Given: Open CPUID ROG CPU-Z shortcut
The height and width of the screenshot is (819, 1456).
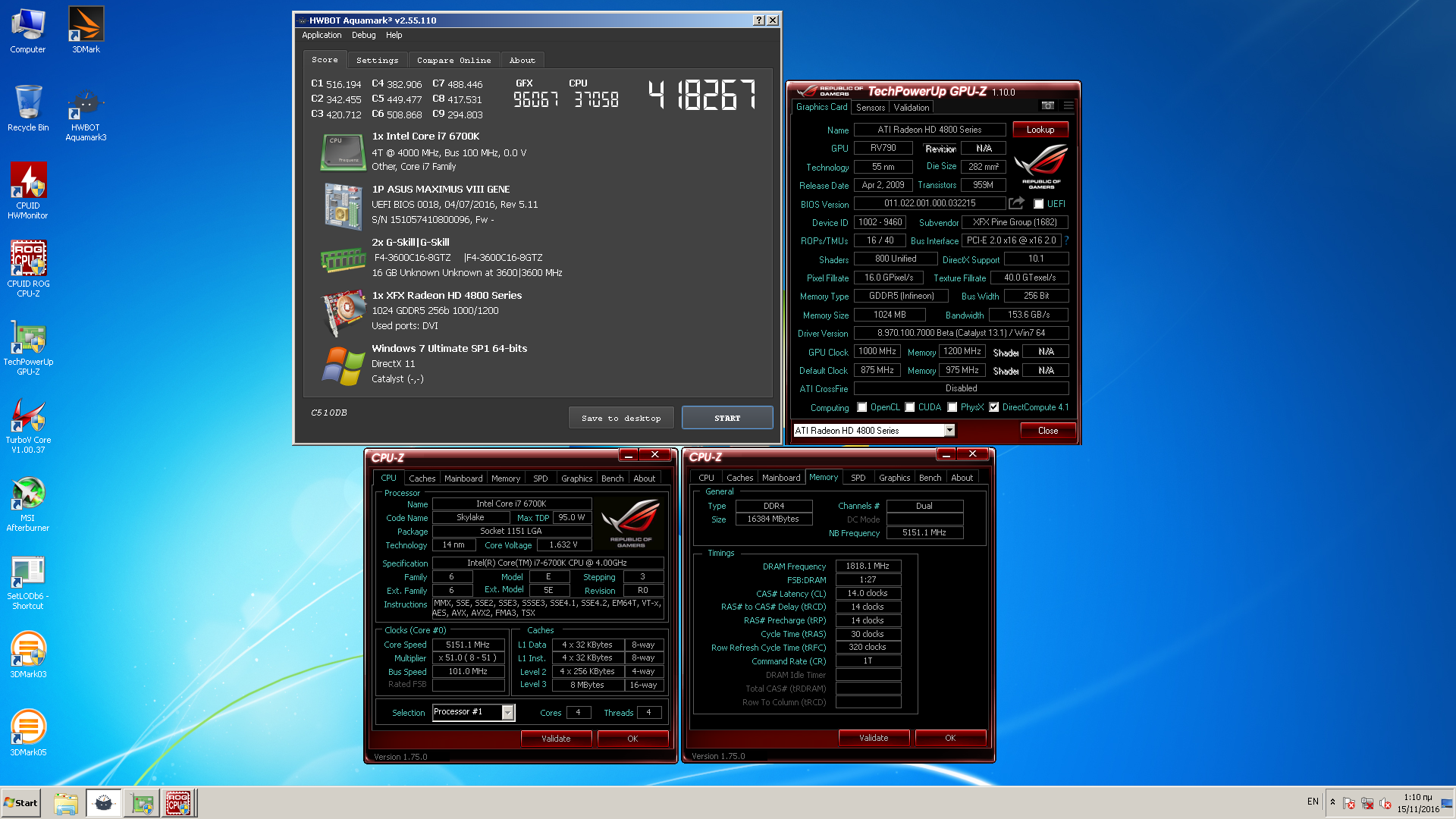Looking at the screenshot, I should (x=28, y=269).
